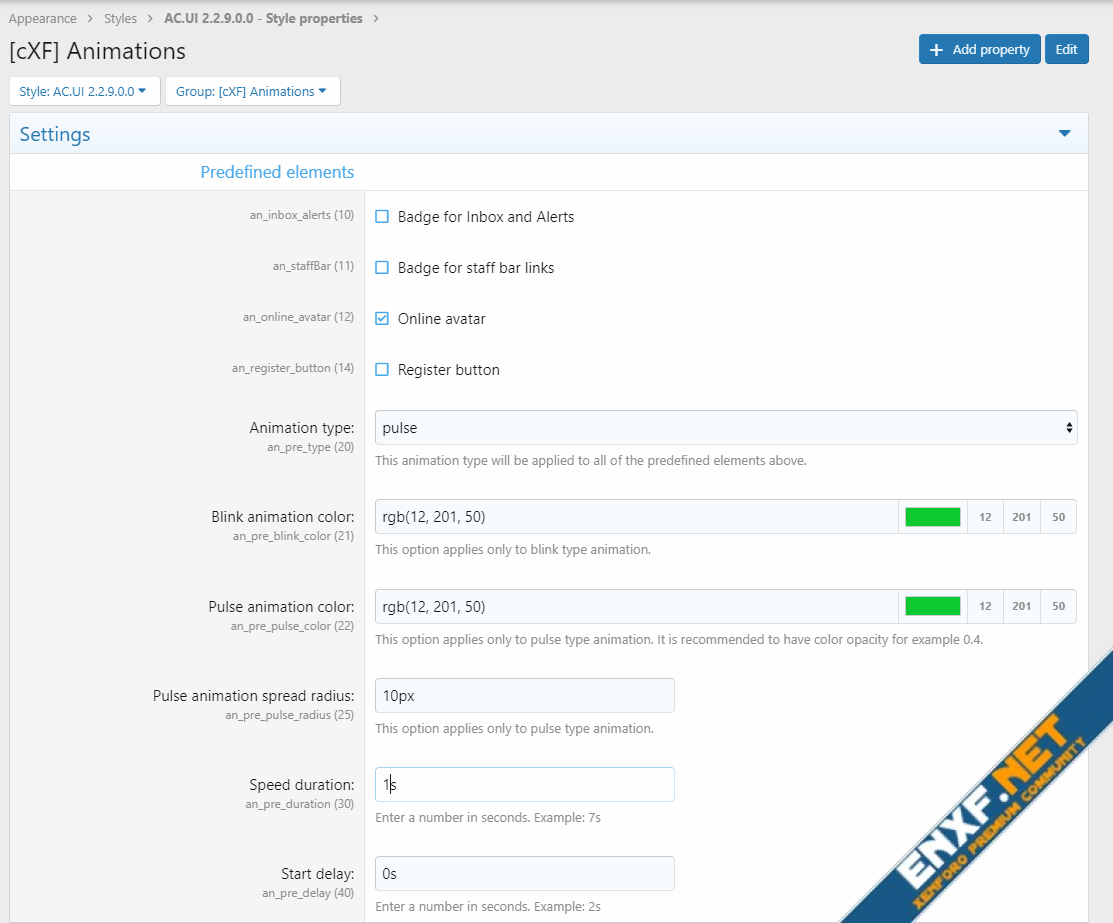The image size is (1113, 923).
Task: Enable the Register button checkbox
Action: click(382, 370)
